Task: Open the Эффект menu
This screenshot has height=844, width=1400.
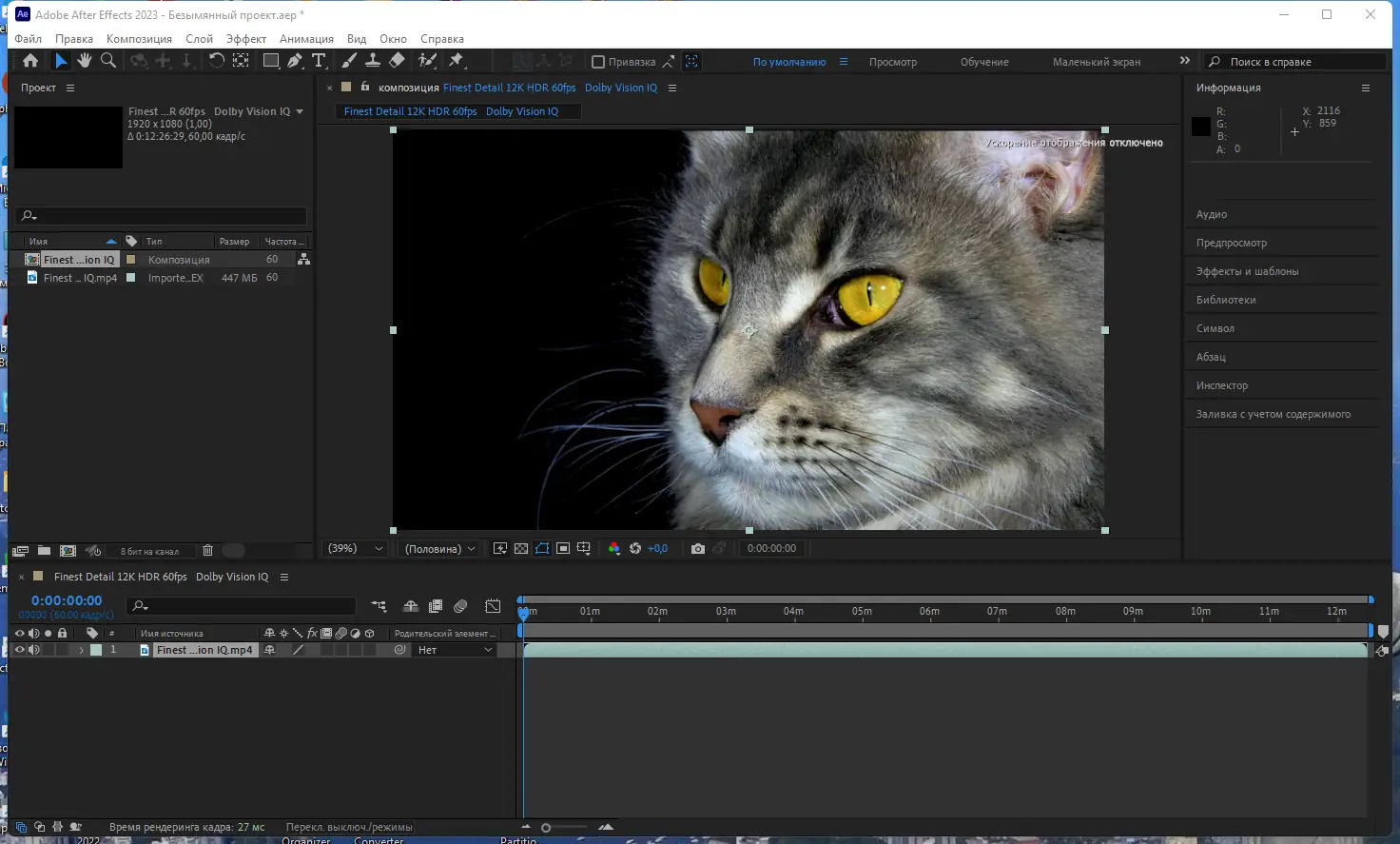Action: [245, 39]
